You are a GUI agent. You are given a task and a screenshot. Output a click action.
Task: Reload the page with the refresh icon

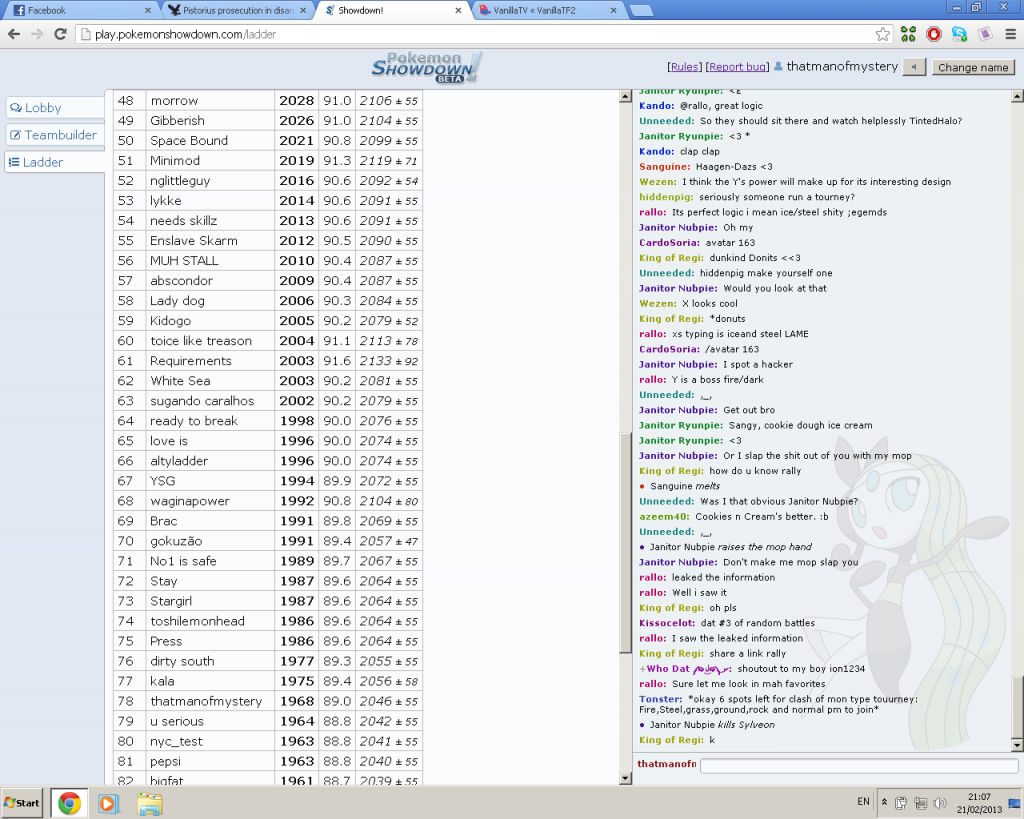click(62, 33)
